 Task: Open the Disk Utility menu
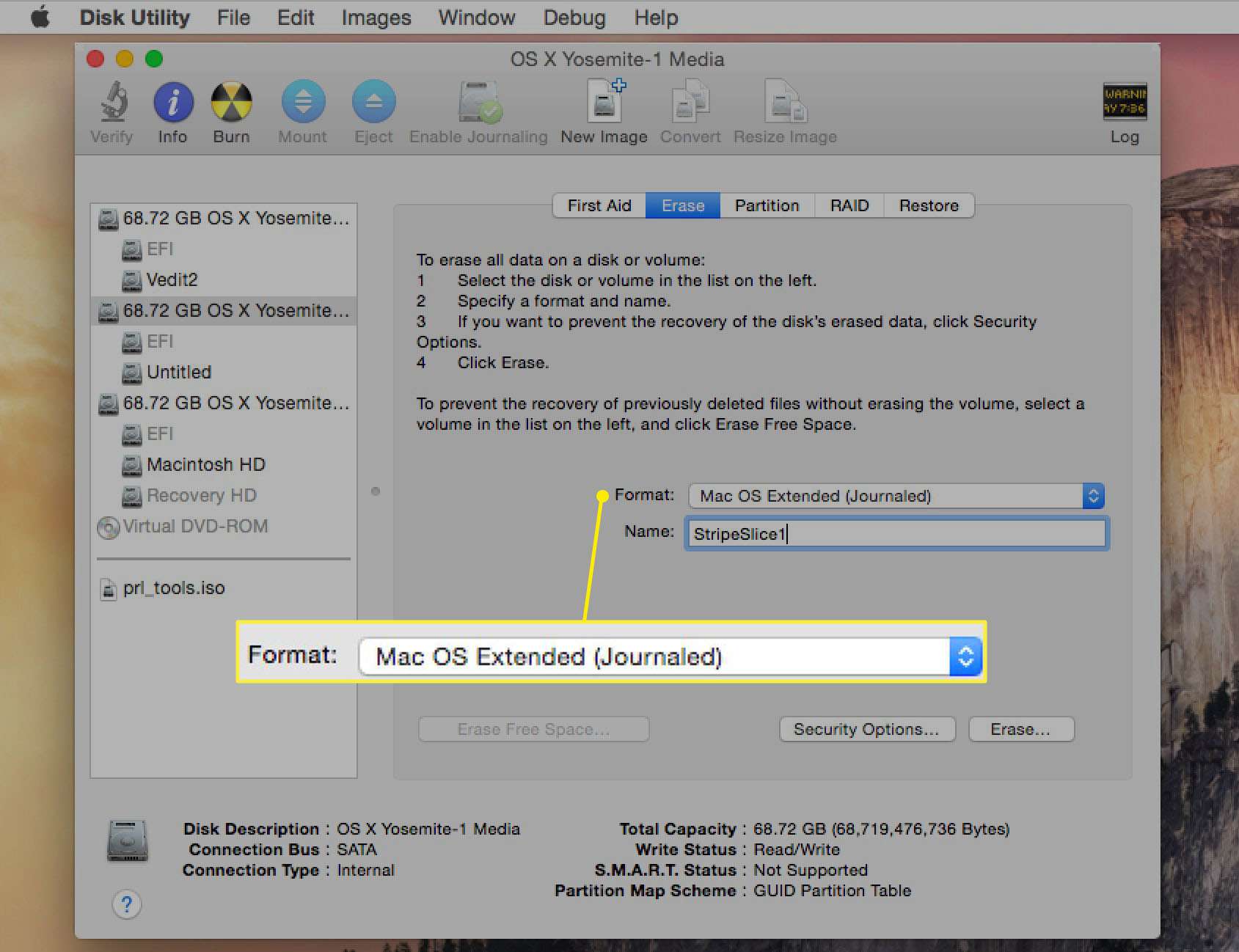(x=135, y=17)
